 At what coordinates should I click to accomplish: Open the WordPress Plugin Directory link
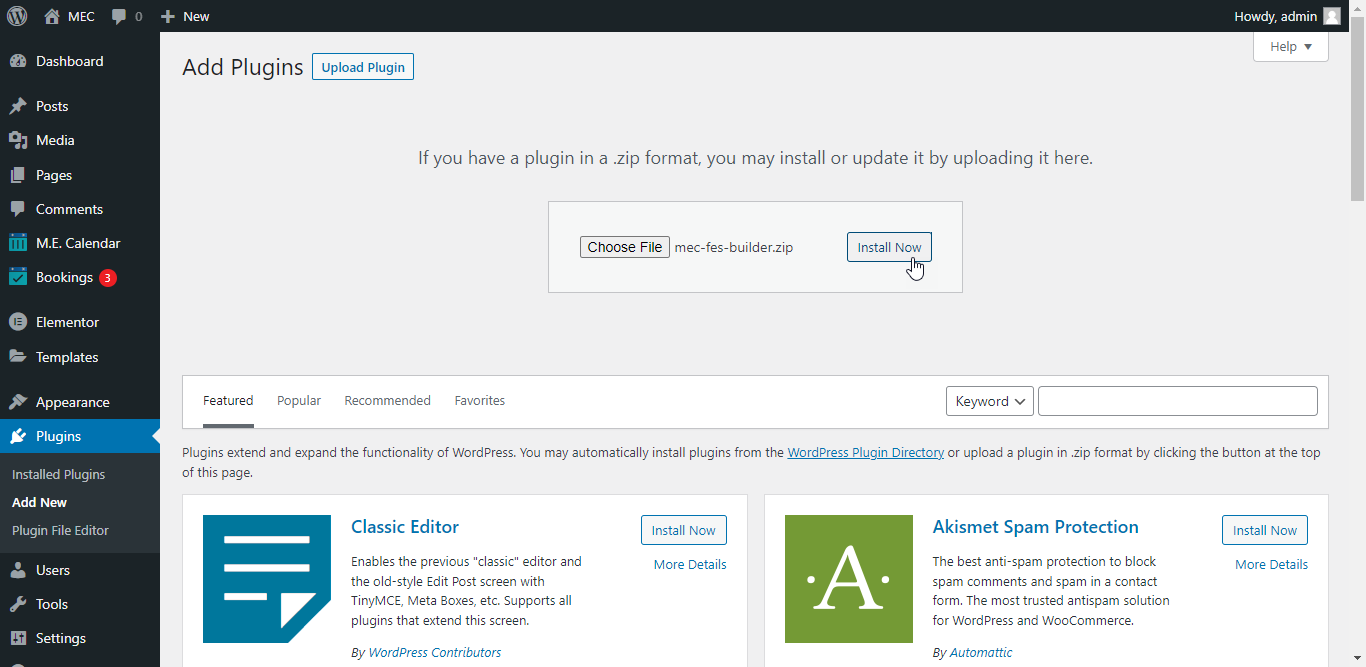click(866, 452)
